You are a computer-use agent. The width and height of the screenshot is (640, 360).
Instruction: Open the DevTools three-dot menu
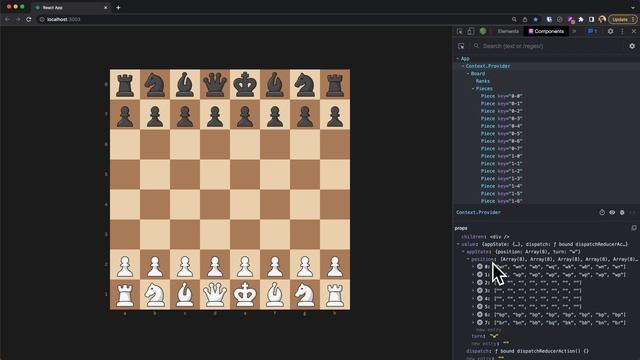coord(622,31)
